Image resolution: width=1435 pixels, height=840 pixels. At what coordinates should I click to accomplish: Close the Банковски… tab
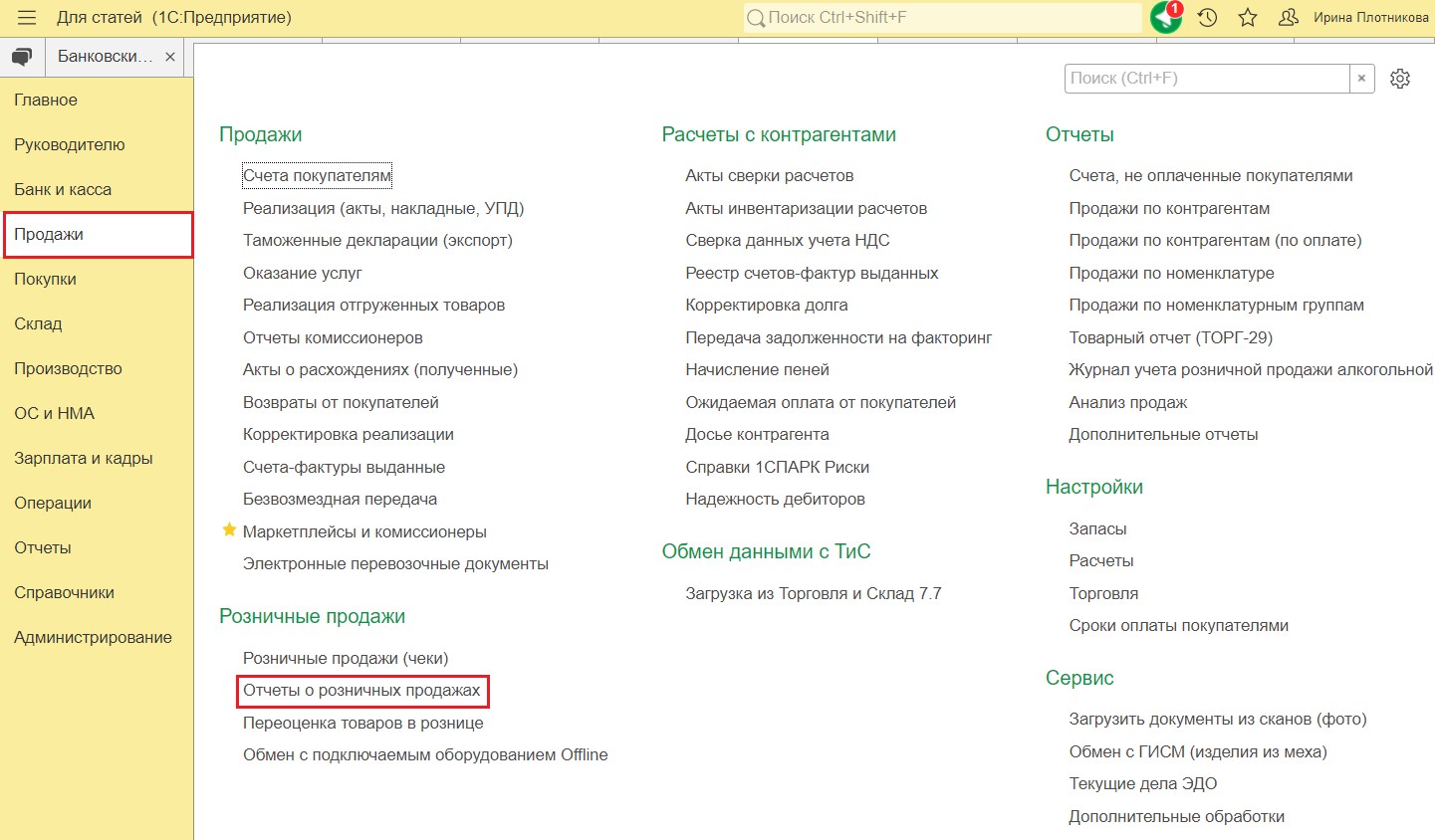point(170,57)
